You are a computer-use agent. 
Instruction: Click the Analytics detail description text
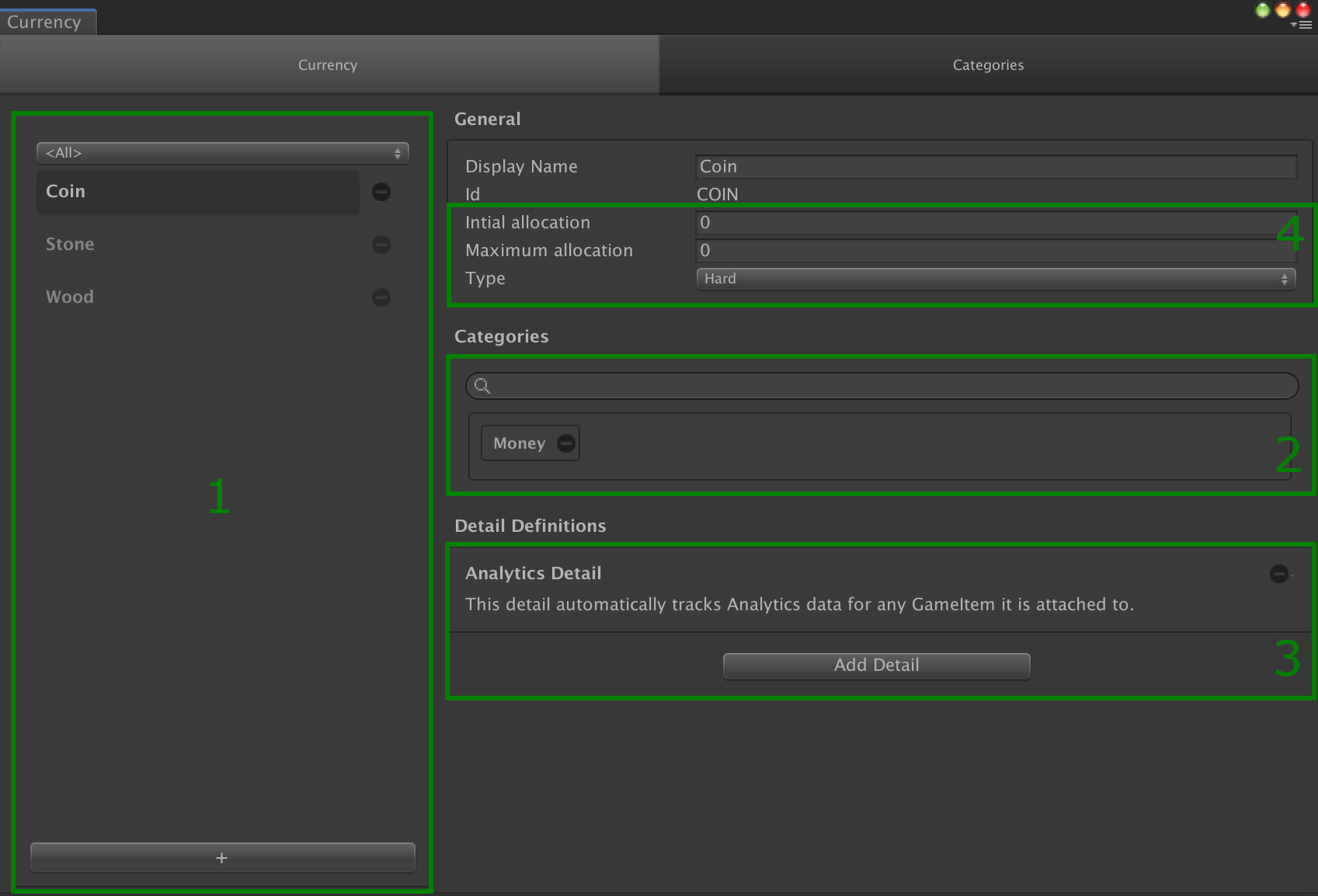click(800, 605)
